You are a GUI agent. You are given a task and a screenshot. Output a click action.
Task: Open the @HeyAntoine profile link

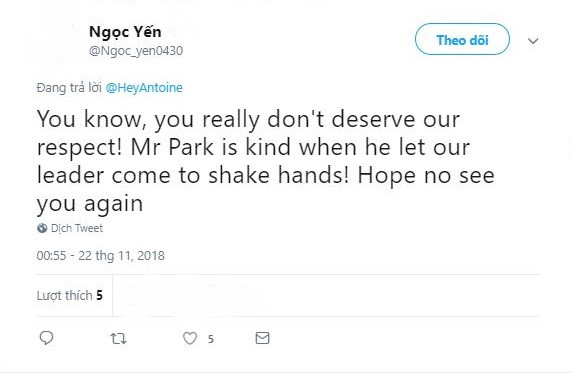pyautogui.click(x=144, y=88)
